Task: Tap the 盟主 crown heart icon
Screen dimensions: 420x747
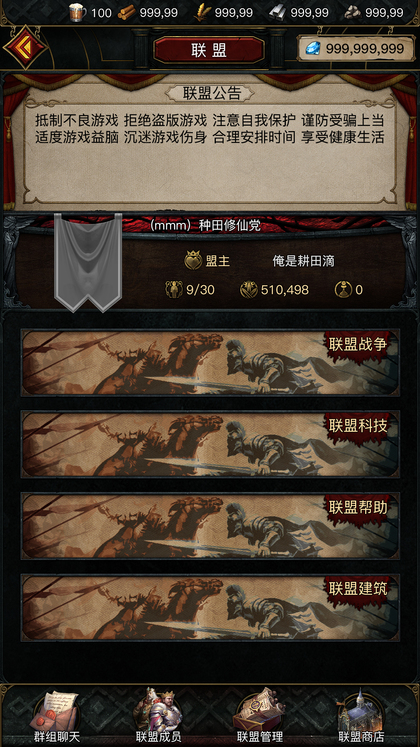Action: [193, 261]
